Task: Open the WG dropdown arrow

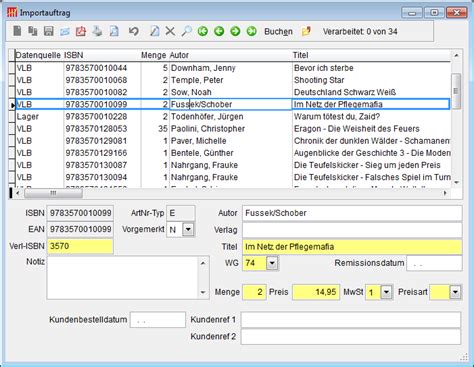Action: 272,263
